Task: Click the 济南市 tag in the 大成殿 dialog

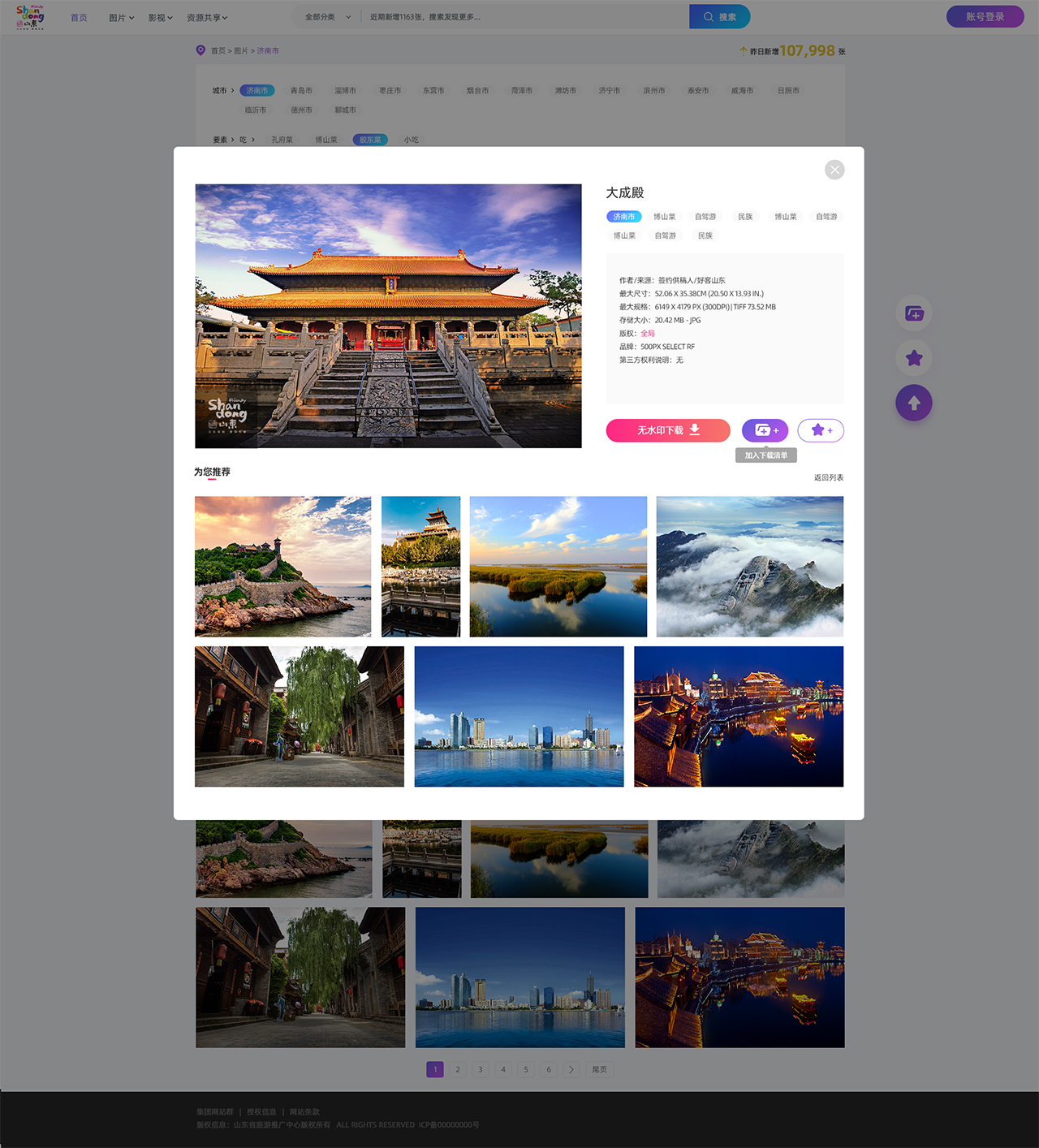Action: [624, 217]
